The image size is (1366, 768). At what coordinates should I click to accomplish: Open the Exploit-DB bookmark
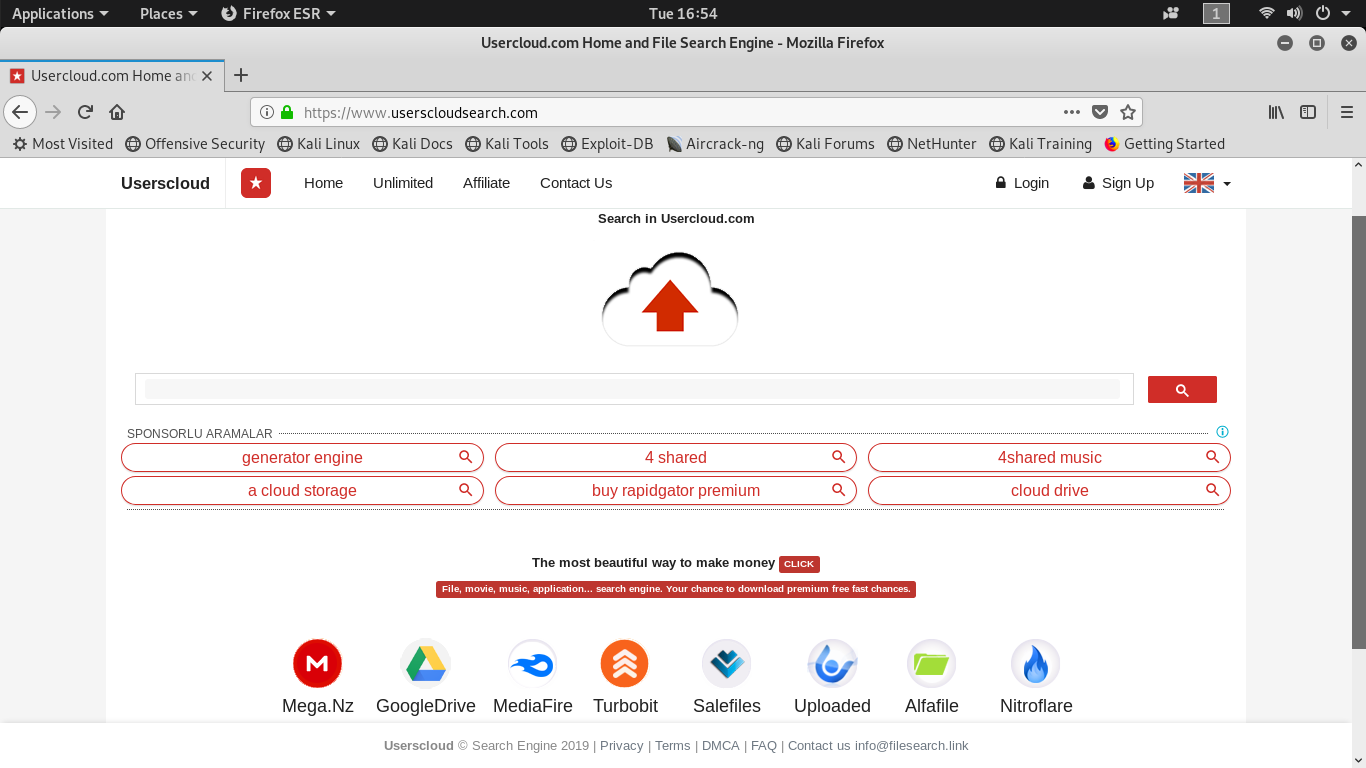(607, 144)
